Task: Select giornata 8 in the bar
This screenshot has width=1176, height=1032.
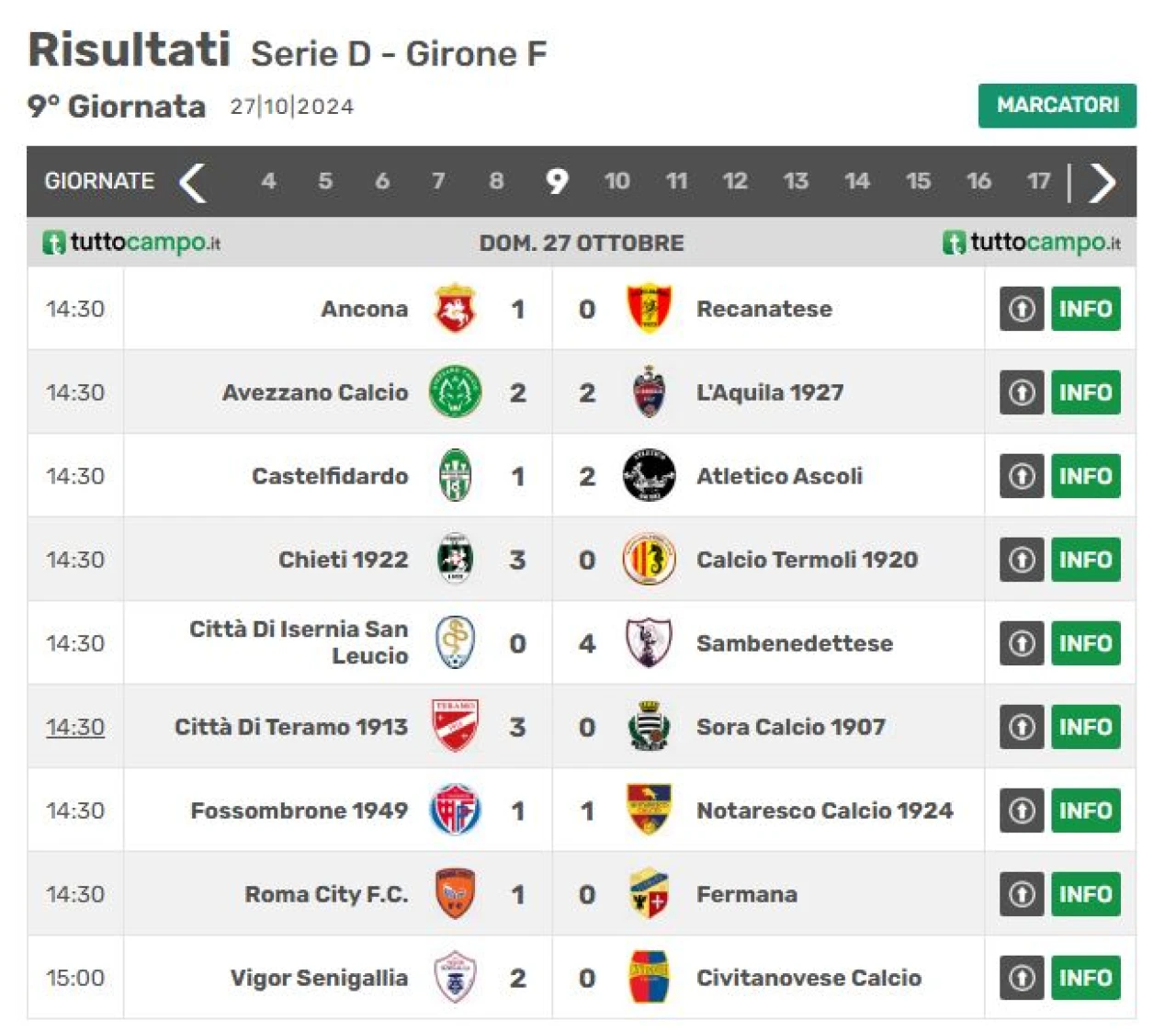Action: coord(496,181)
